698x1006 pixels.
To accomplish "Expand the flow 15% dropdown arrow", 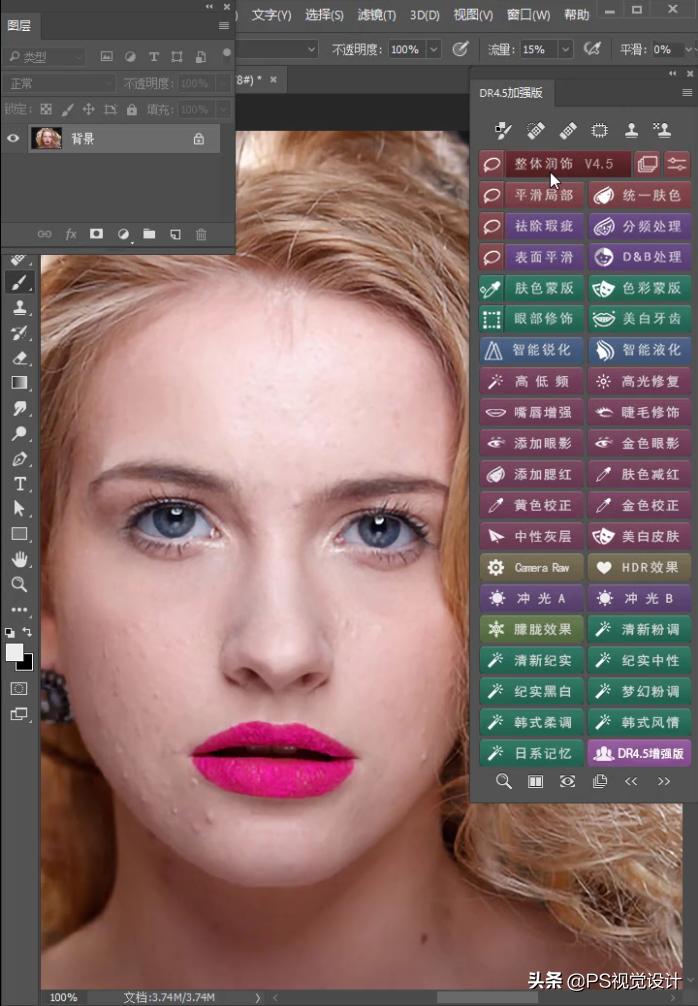I will (565, 49).
